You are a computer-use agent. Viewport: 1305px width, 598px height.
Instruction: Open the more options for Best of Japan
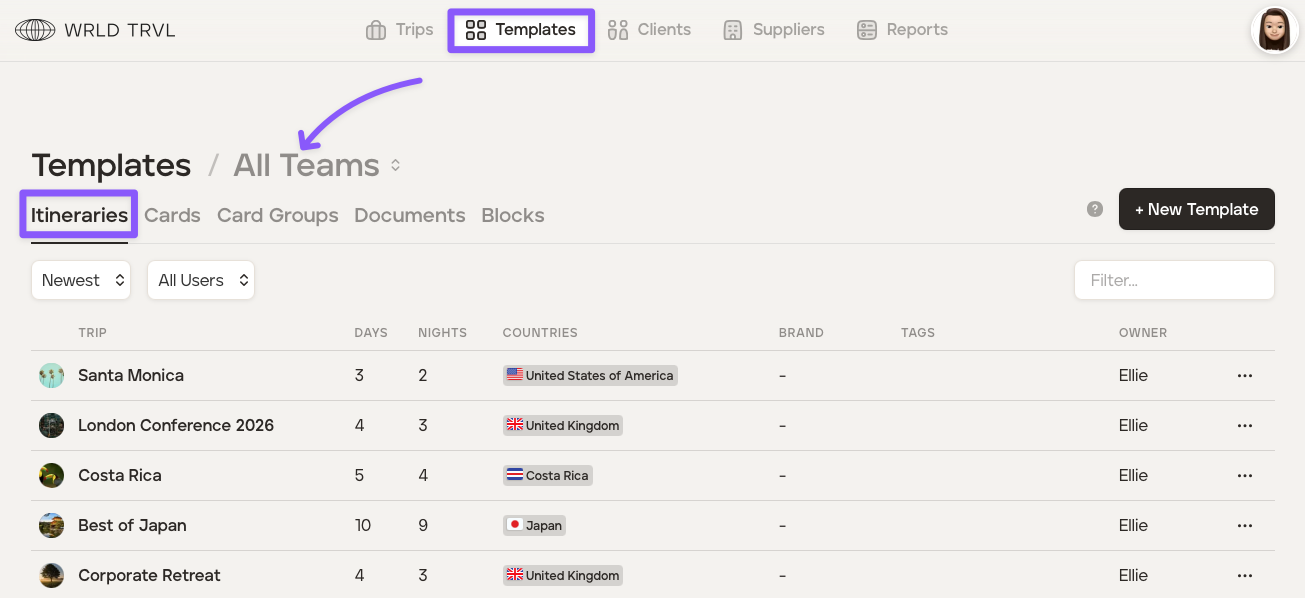pyautogui.click(x=1245, y=526)
